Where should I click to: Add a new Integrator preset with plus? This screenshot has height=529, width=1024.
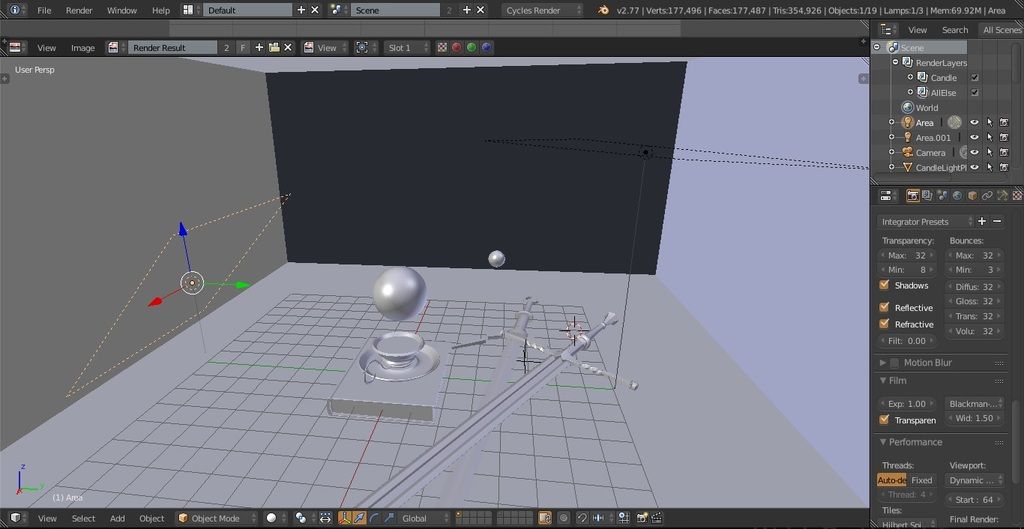[982, 221]
